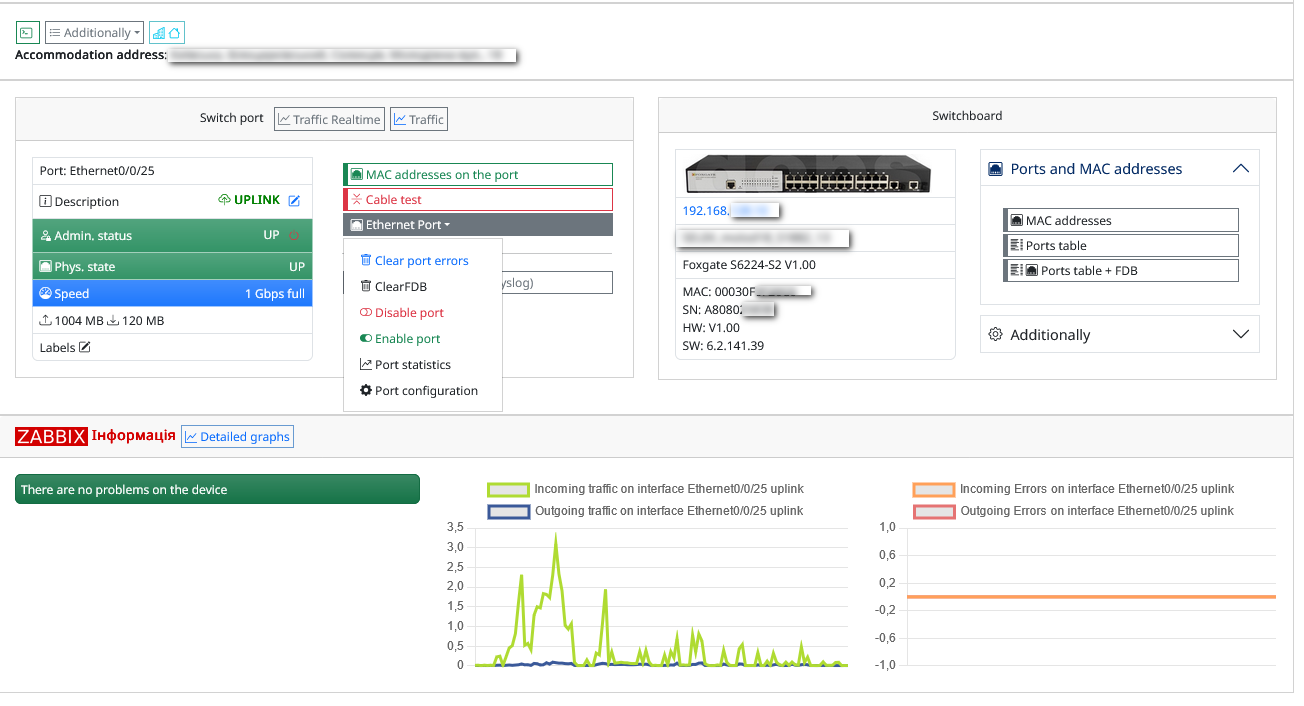Click the Additionally gear icon in Switchboard
The height and width of the screenshot is (706, 1304).
point(995,335)
